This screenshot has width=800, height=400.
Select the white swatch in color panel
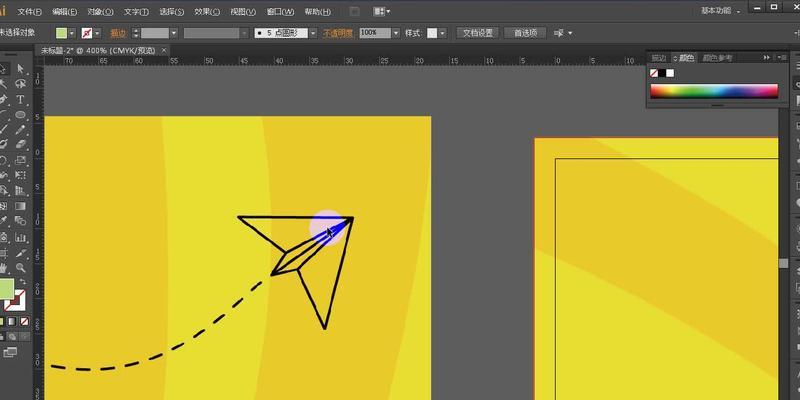[670, 73]
